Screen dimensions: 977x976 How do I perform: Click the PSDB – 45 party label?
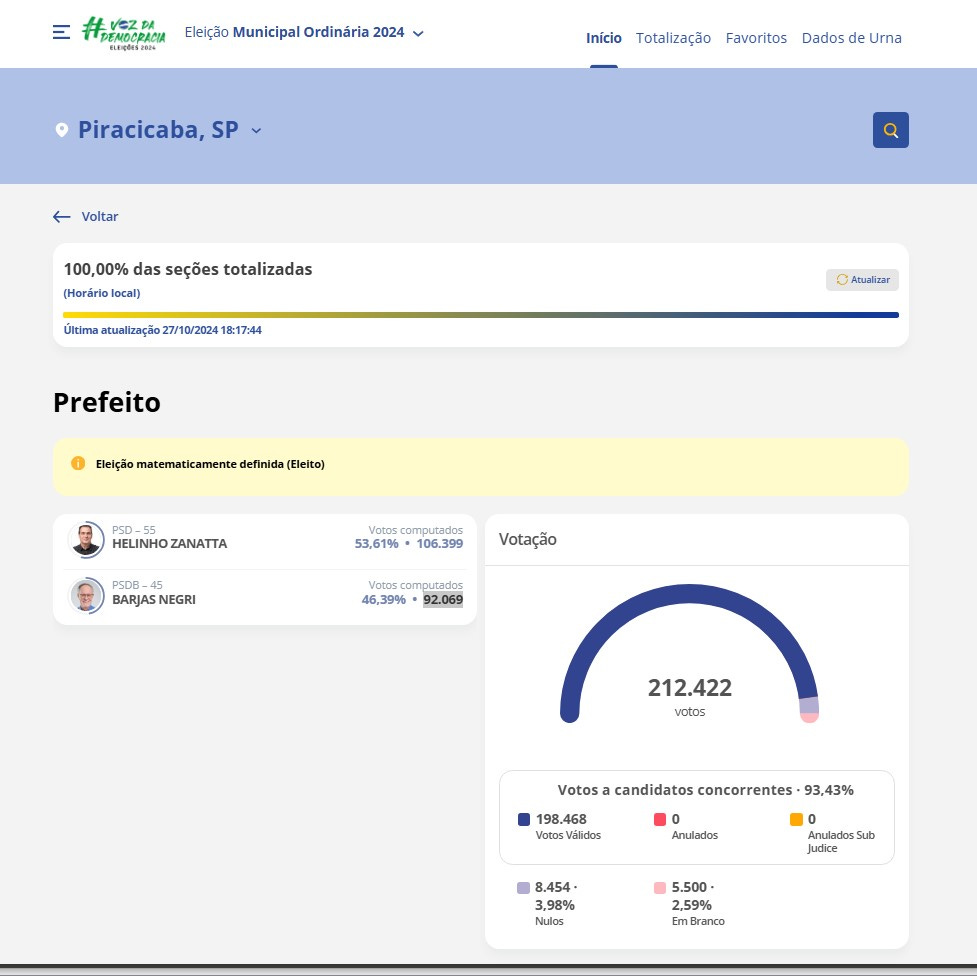click(137, 585)
